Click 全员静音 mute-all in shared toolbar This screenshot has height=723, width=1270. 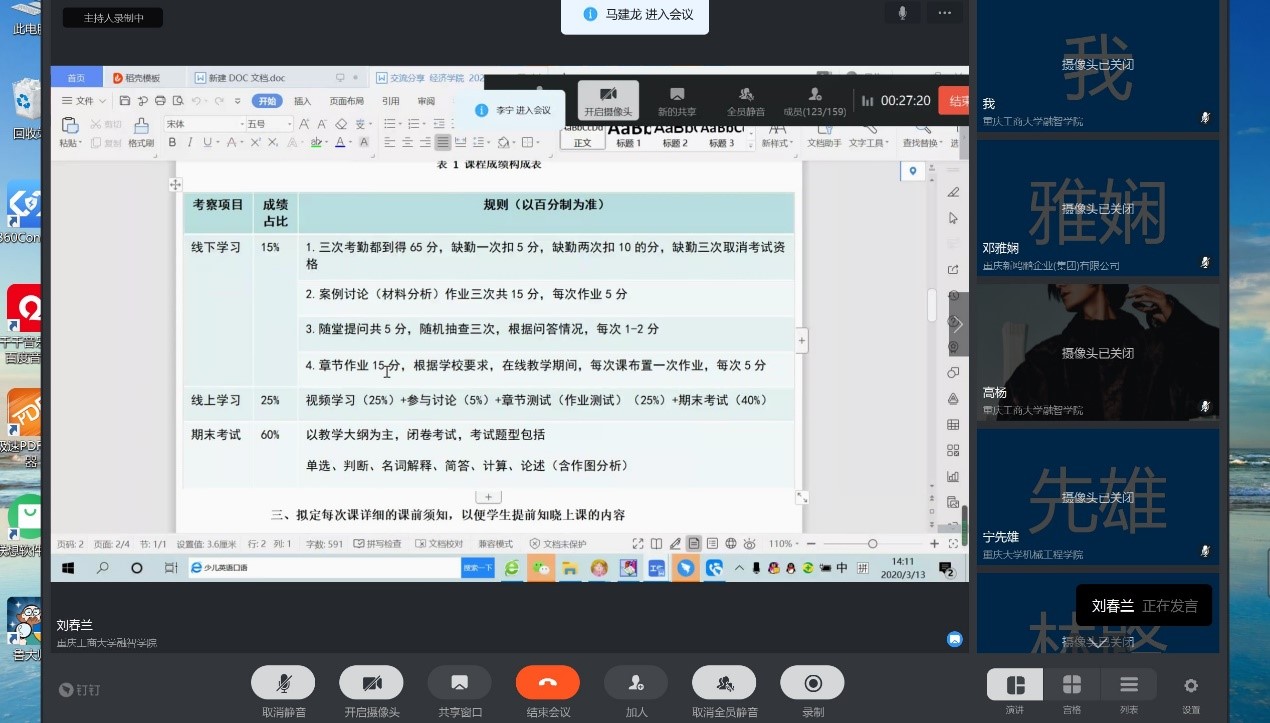point(745,100)
